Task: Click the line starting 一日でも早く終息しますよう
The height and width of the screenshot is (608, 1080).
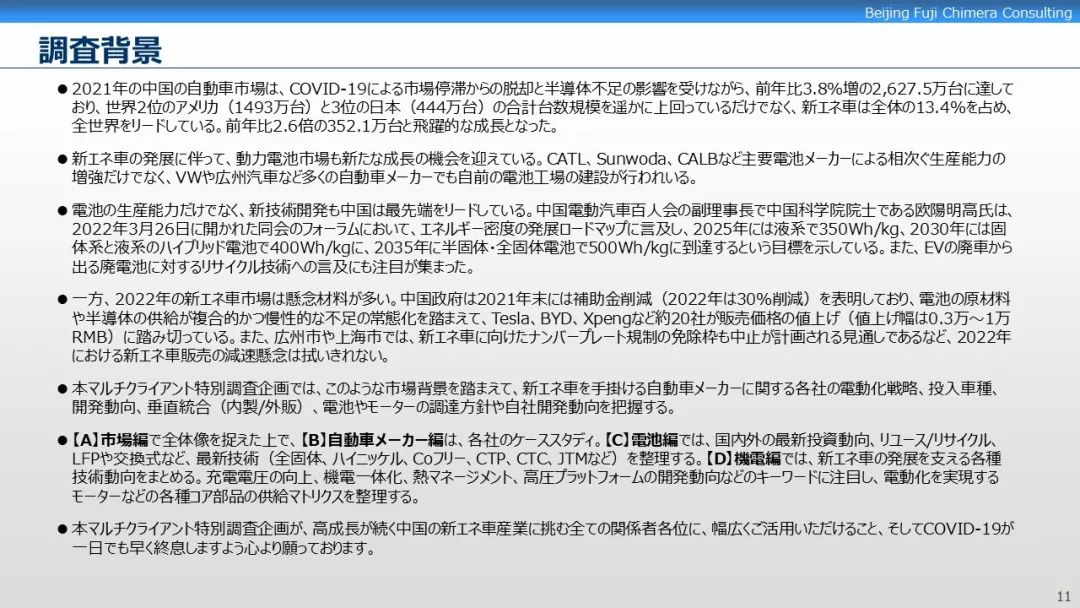Action: pyautogui.click(x=223, y=549)
